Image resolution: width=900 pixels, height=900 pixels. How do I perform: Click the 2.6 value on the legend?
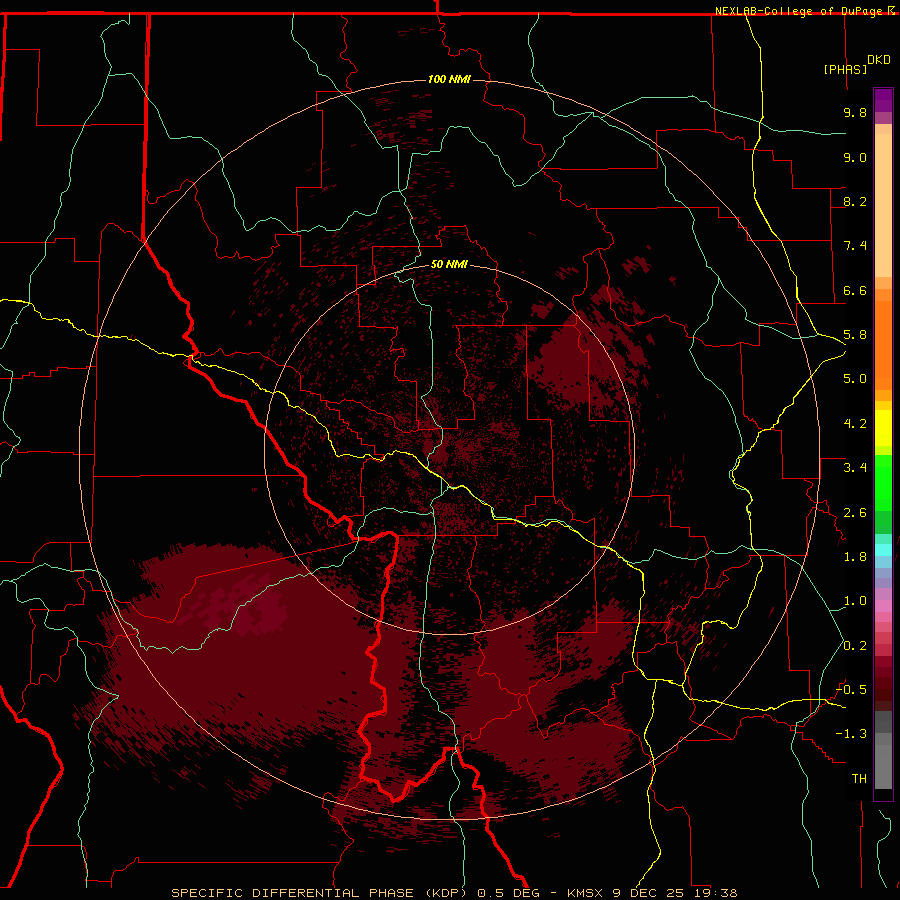pyautogui.click(x=855, y=513)
